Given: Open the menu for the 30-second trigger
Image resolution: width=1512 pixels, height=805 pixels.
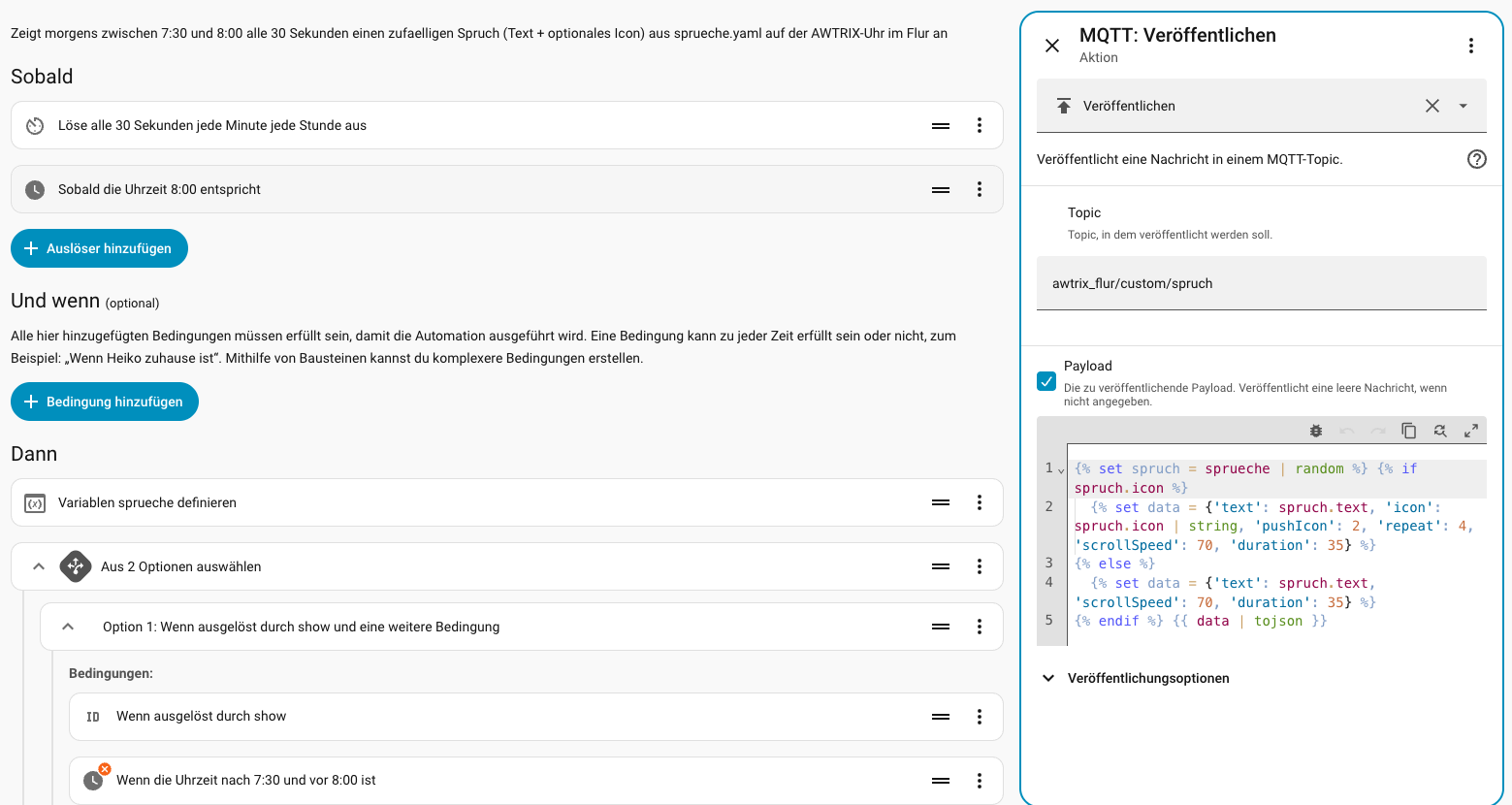Looking at the screenshot, I should pos(980,125).
